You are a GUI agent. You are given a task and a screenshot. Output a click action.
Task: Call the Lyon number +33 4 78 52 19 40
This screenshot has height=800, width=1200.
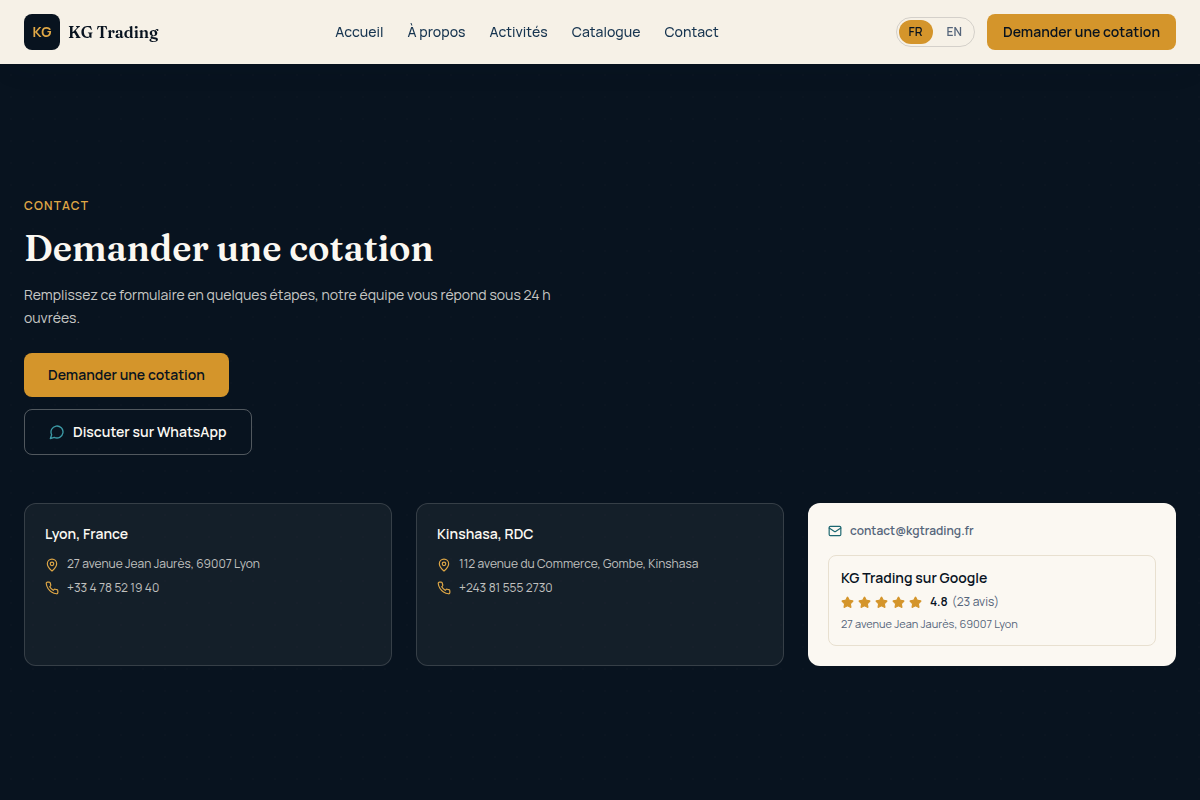tap(113, 588)
